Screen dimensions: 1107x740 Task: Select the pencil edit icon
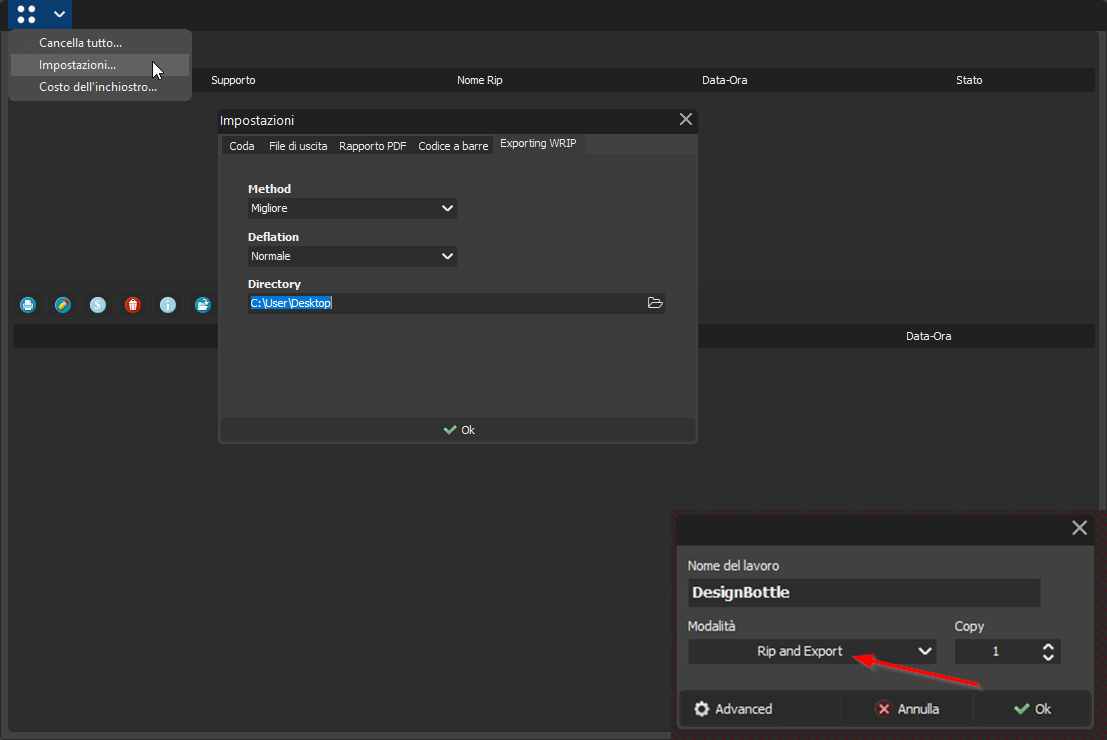coord(62,304)
